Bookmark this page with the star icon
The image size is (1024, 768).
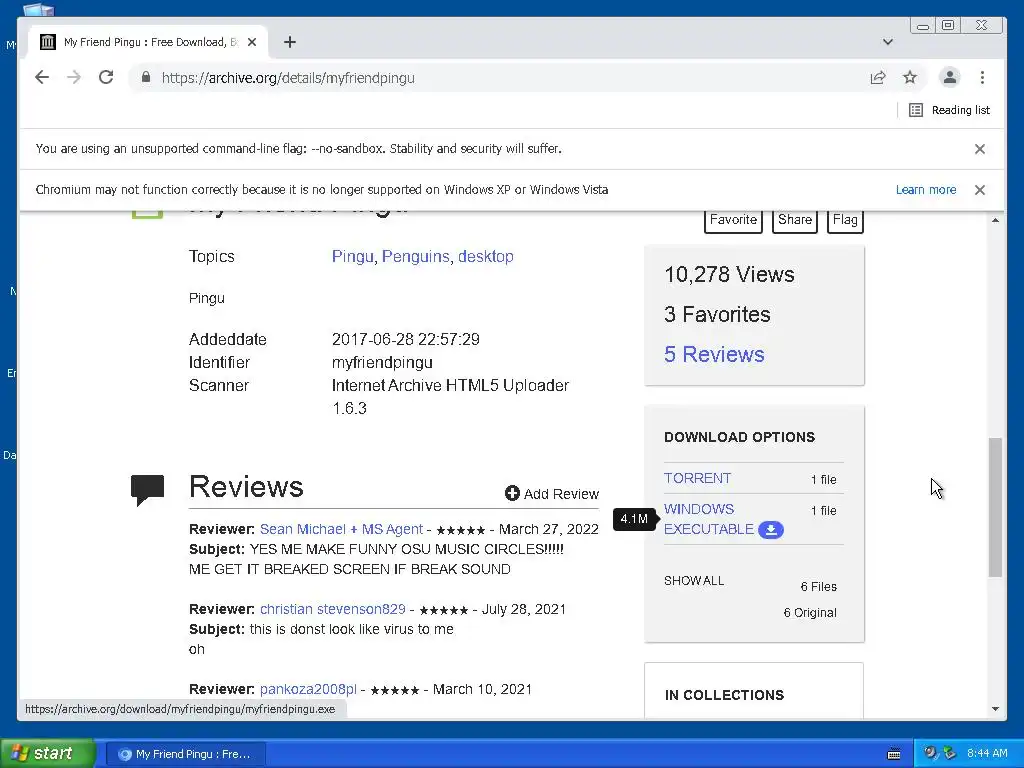(910, 78)
